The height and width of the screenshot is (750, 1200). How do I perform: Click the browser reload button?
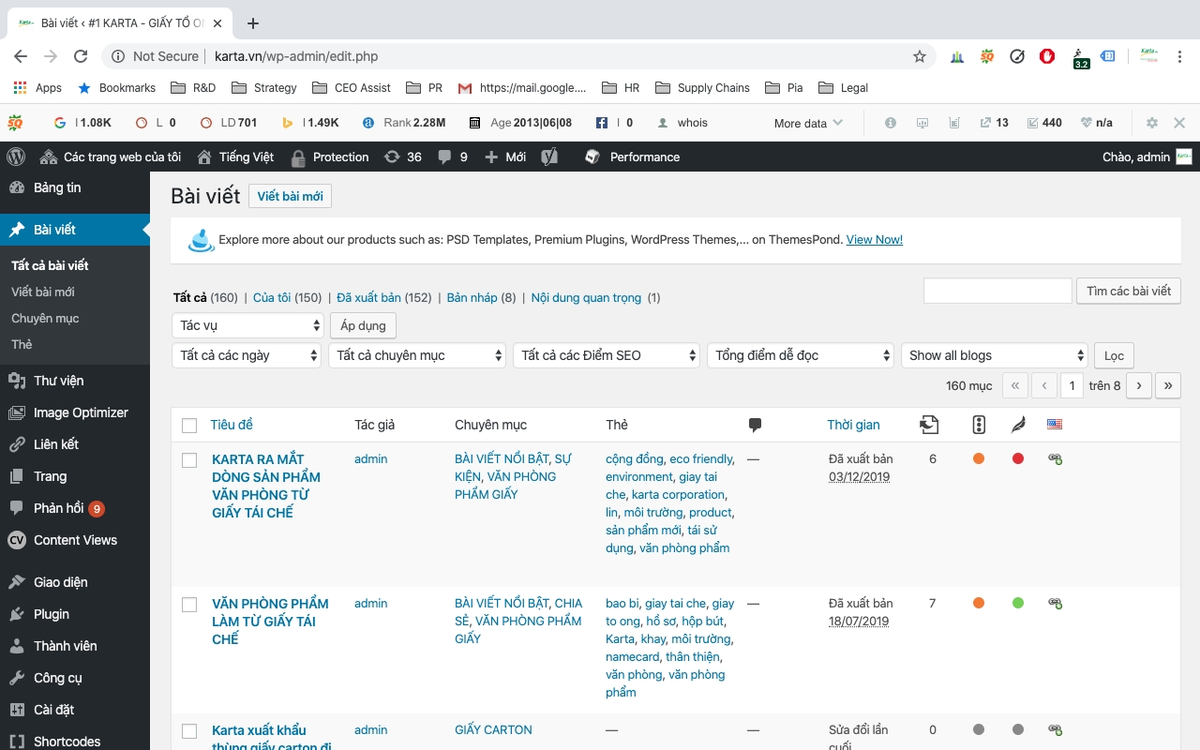(x=81, y=56)
